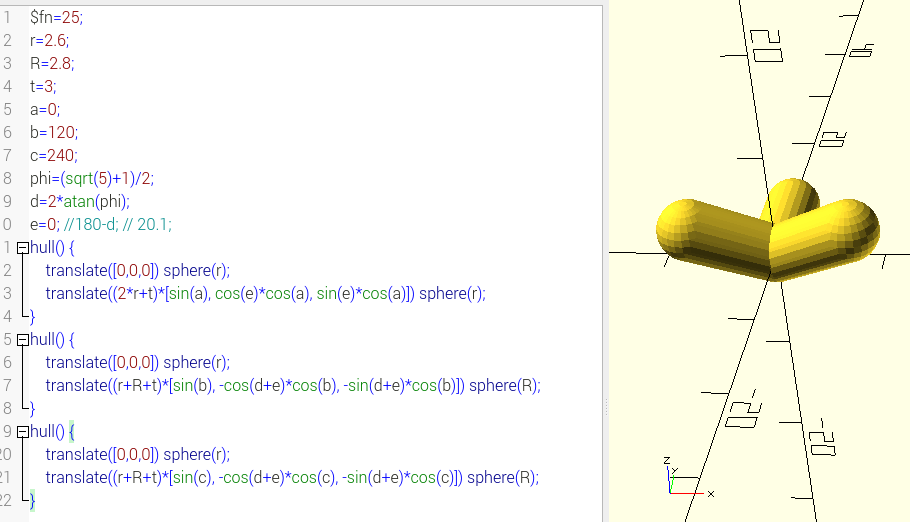This screenshot has height=522, width=910.
Task: Click the comment '//180-d; // 20.1;'
Action: click(x=117, y=224)
